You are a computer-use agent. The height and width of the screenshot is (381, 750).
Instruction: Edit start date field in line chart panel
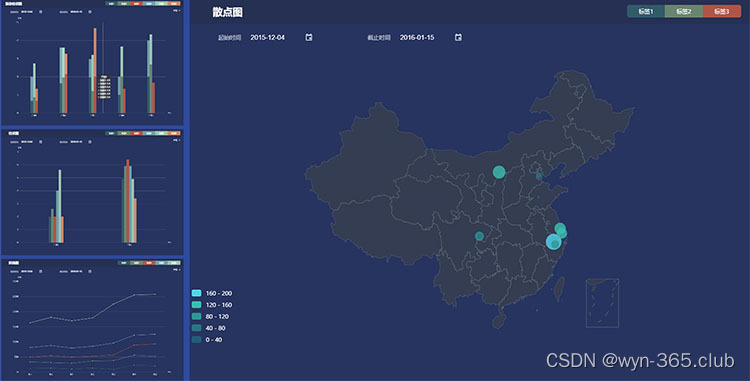click(x=27, y=272)
